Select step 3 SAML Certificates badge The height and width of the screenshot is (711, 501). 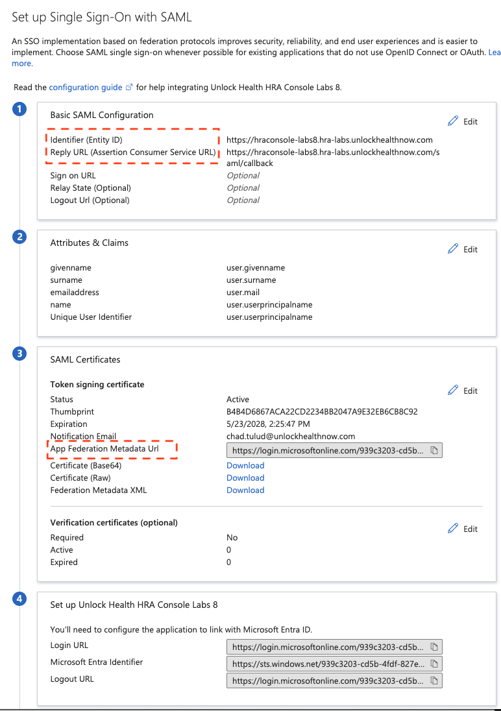click(19, 354)
